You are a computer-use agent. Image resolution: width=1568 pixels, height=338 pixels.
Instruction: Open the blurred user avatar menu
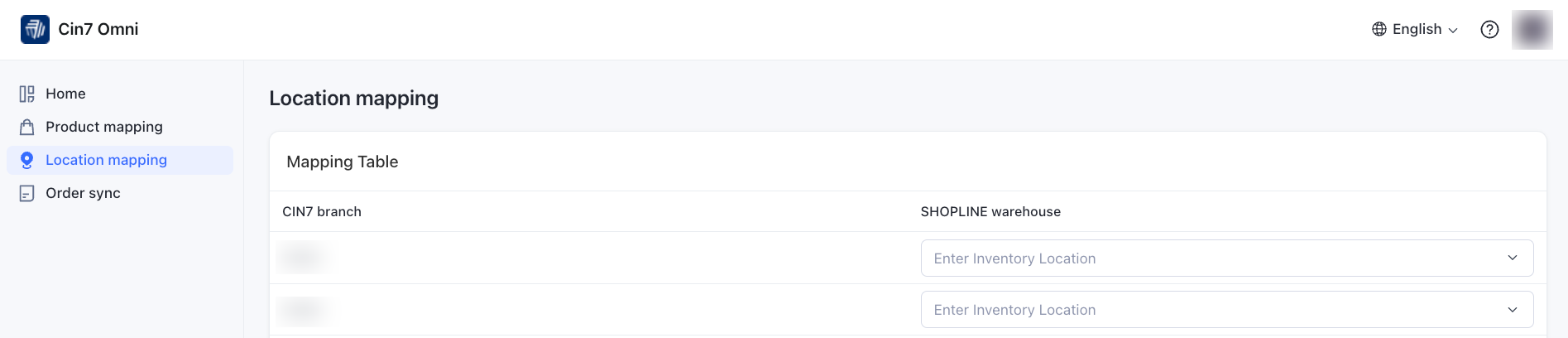click(x=1532, y=30)
